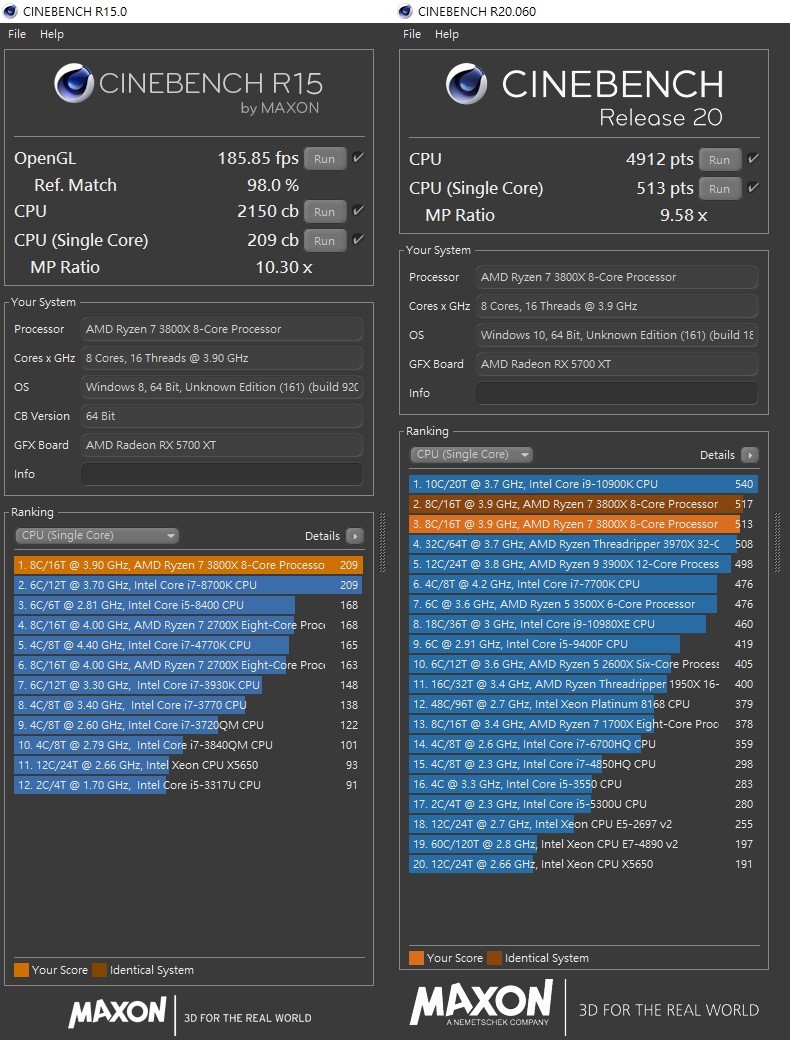Expand ranking Details arrow in R20

(x=750, y=455)
